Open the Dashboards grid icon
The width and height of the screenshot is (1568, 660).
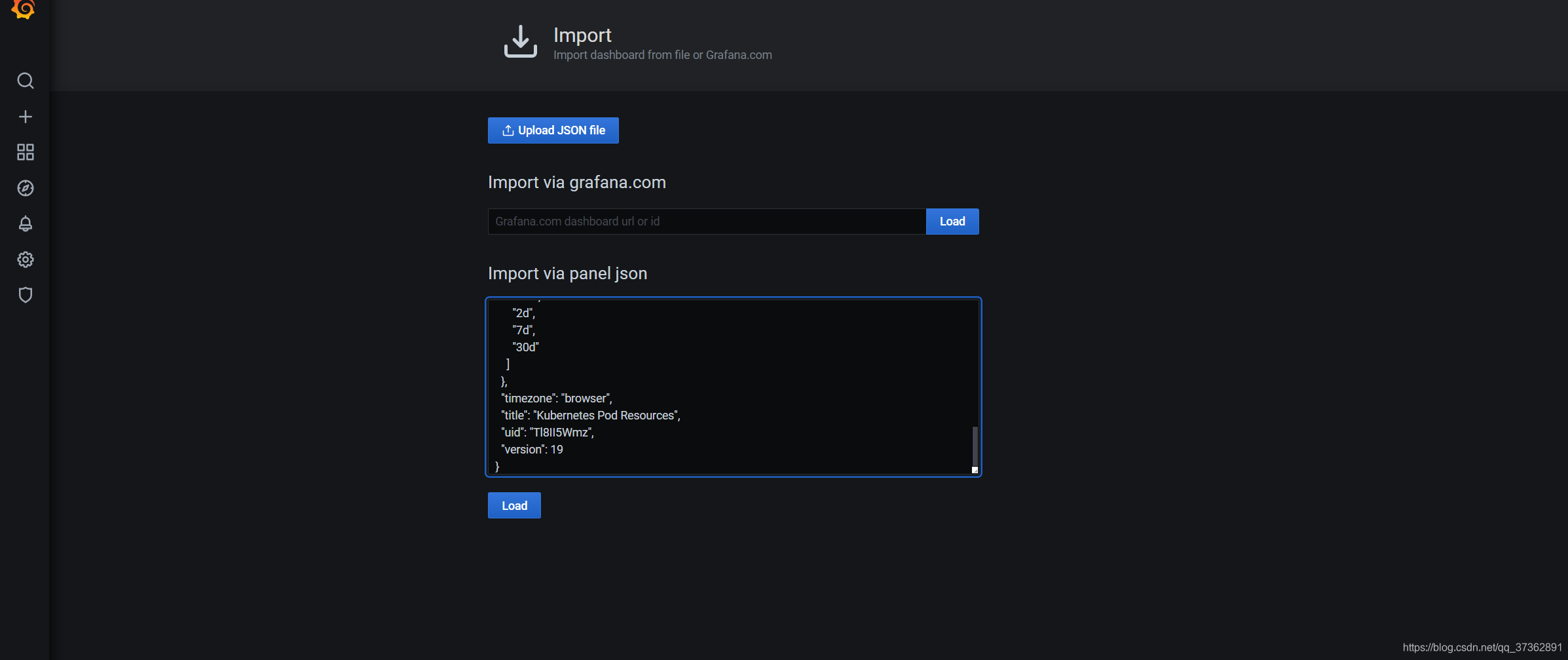pos(26,152)
